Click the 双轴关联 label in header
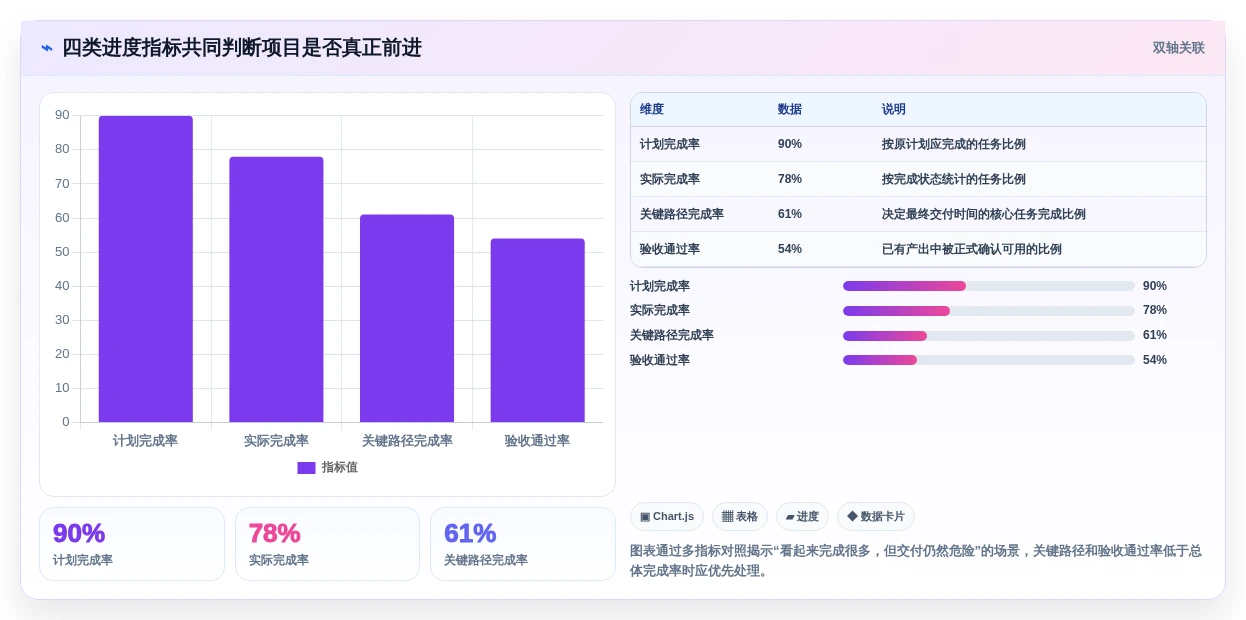Viewport: 1246px width, 620px height. [x=1178, y=48]
